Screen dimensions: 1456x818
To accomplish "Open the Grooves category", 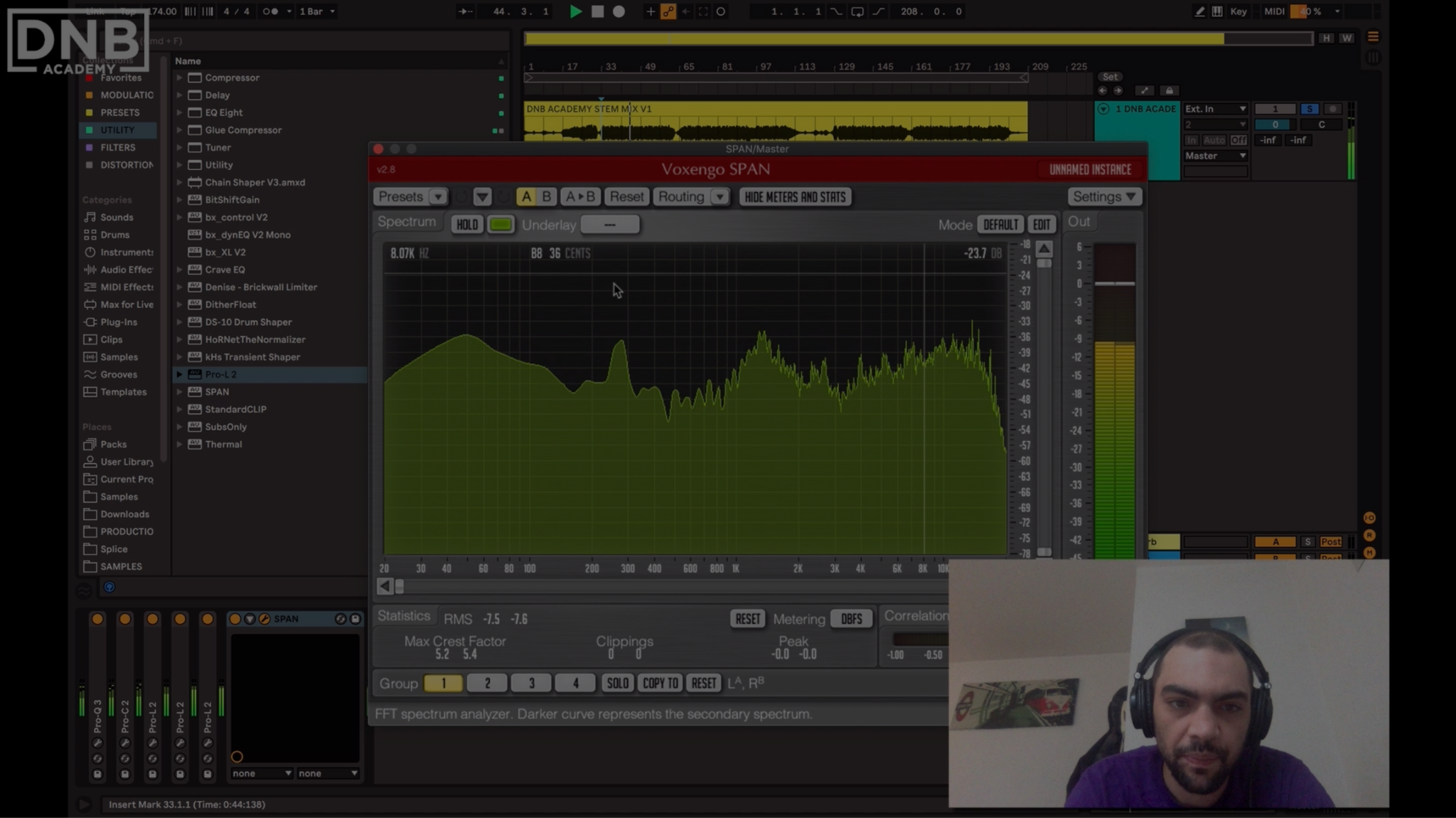I will [x=118, y=375].
